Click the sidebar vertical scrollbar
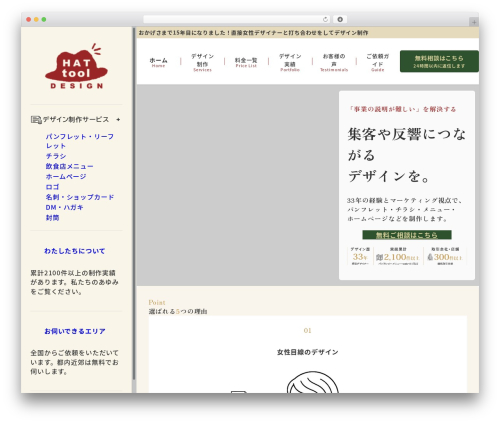 pos(134,203)
